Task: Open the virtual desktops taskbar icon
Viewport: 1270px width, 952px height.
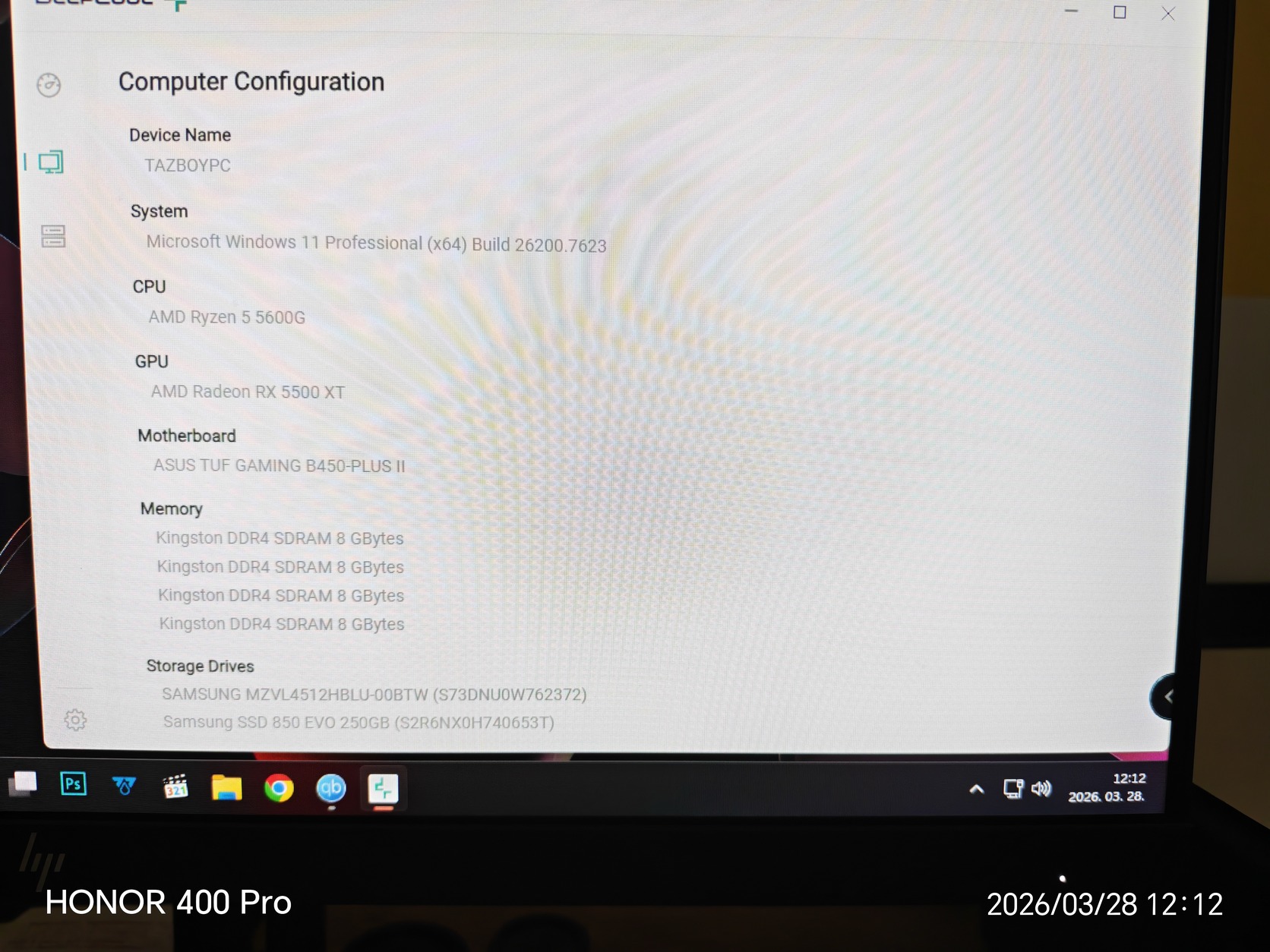Action: click(x=22, y=783)
